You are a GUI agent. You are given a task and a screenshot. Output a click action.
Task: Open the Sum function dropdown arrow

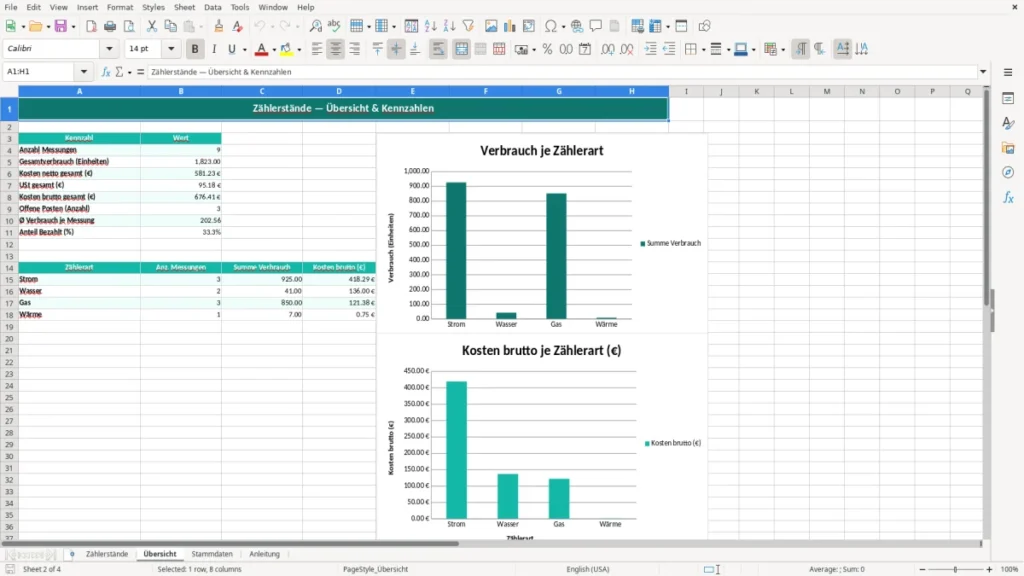click(129, 72)
